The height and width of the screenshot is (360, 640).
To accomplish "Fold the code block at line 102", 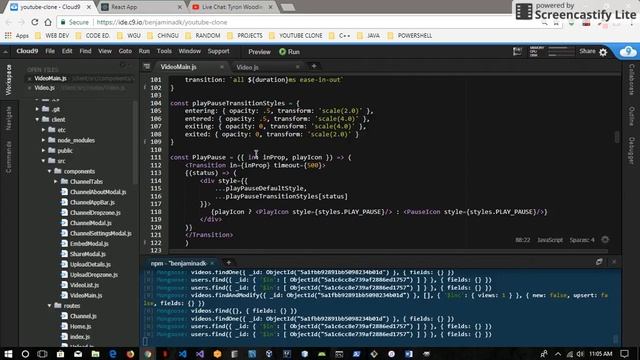I will 145,87.
